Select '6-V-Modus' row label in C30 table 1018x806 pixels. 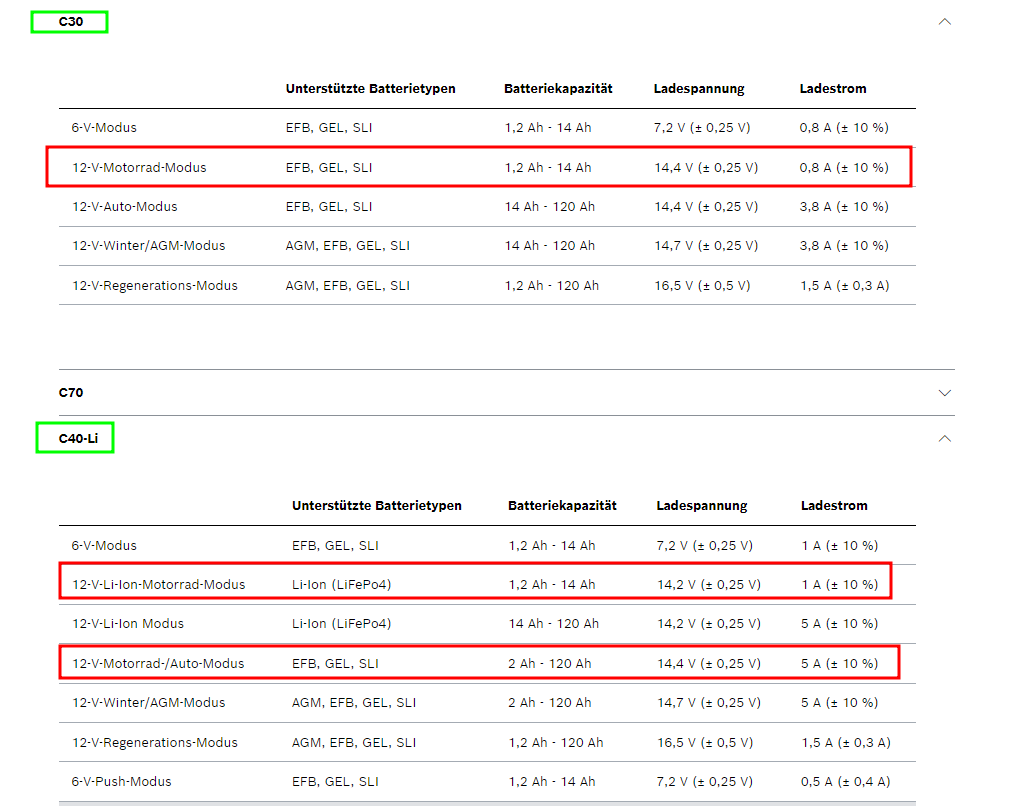(104, 127)
